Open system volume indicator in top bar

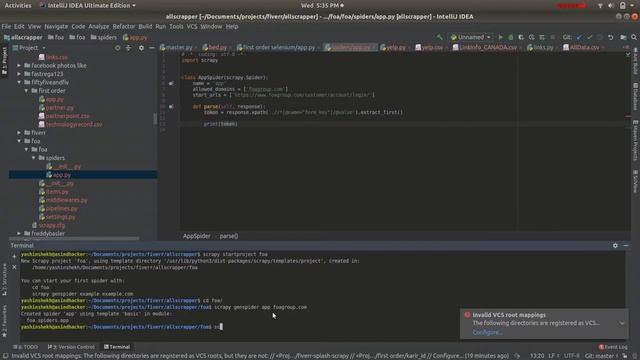(611, 5)
